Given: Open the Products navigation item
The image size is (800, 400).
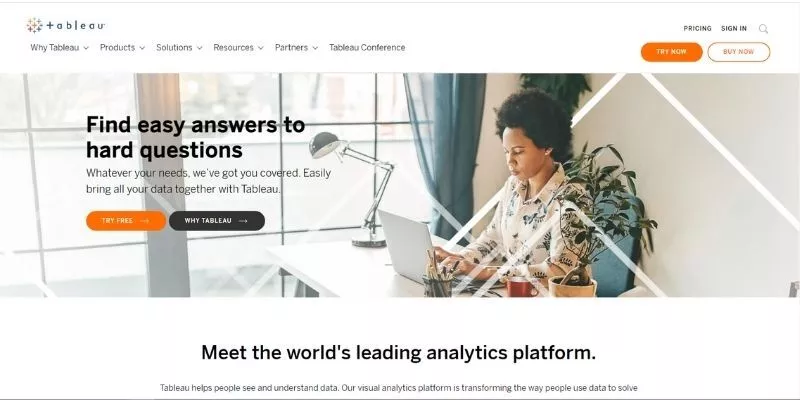Looking at the screenshot, I should (x=117, y=47).
